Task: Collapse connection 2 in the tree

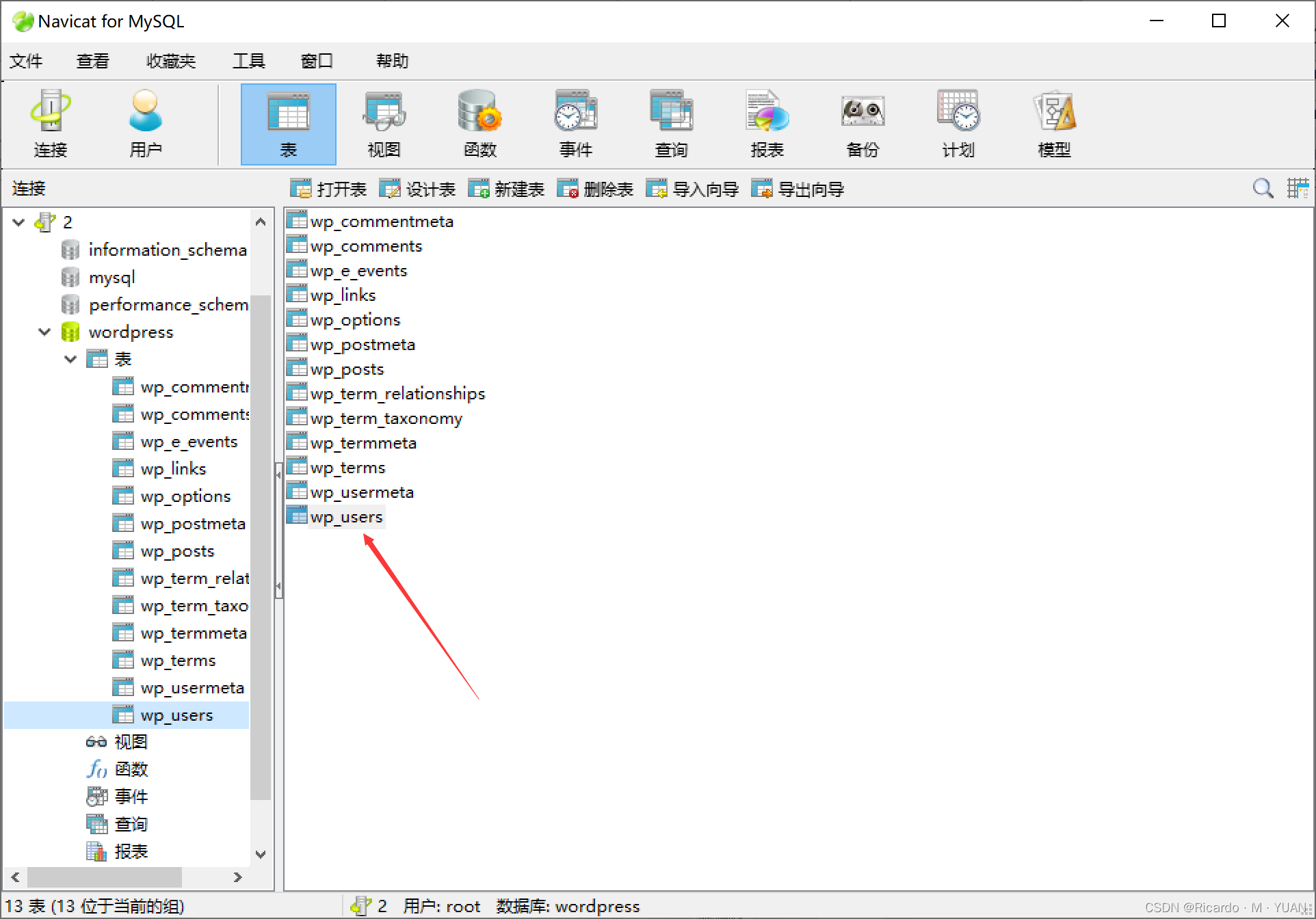Action: (19, 222)
